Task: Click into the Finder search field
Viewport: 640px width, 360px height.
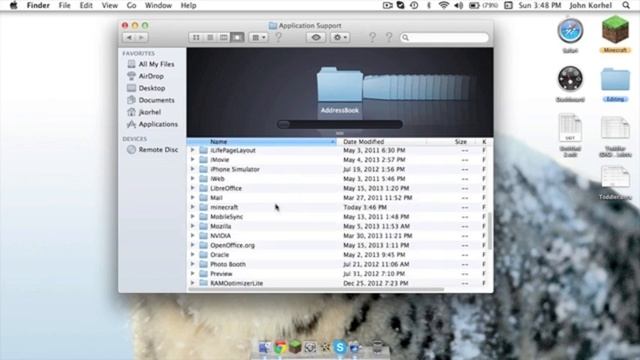Action: coord(444,38)
